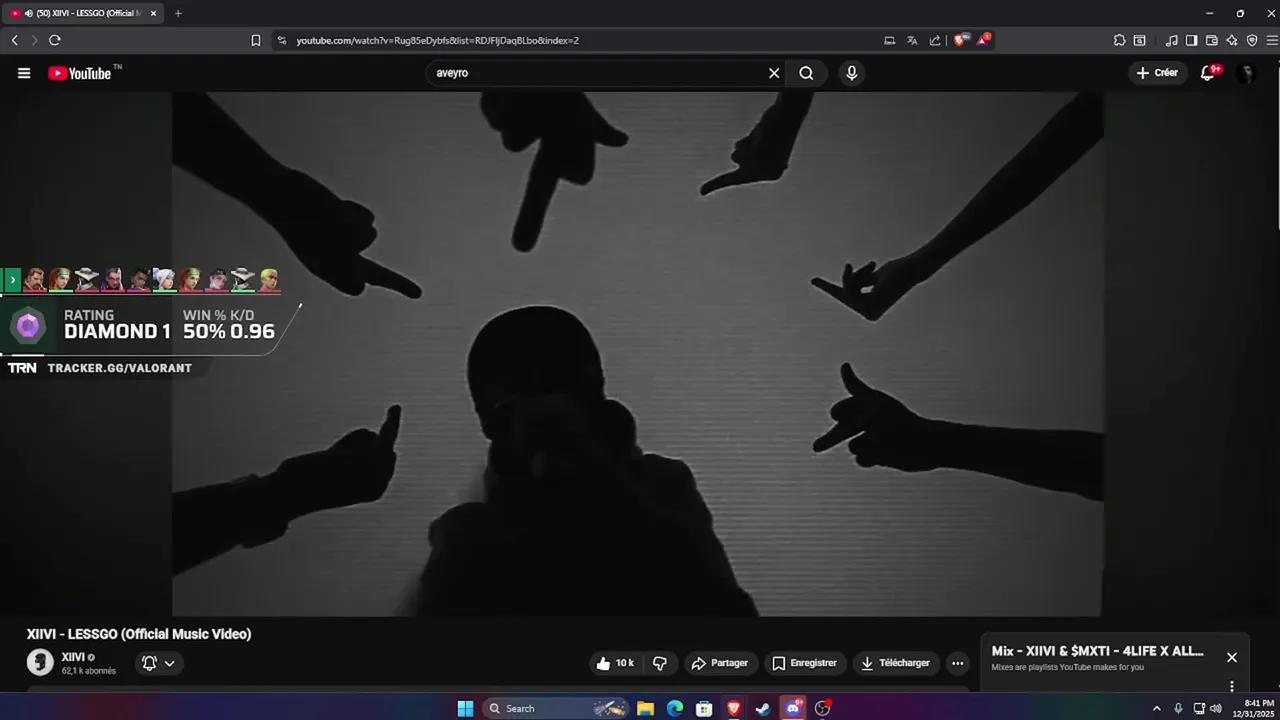1280x720 pixels.
Task: Open site settings icon beside URL
Action: point(282,40)
